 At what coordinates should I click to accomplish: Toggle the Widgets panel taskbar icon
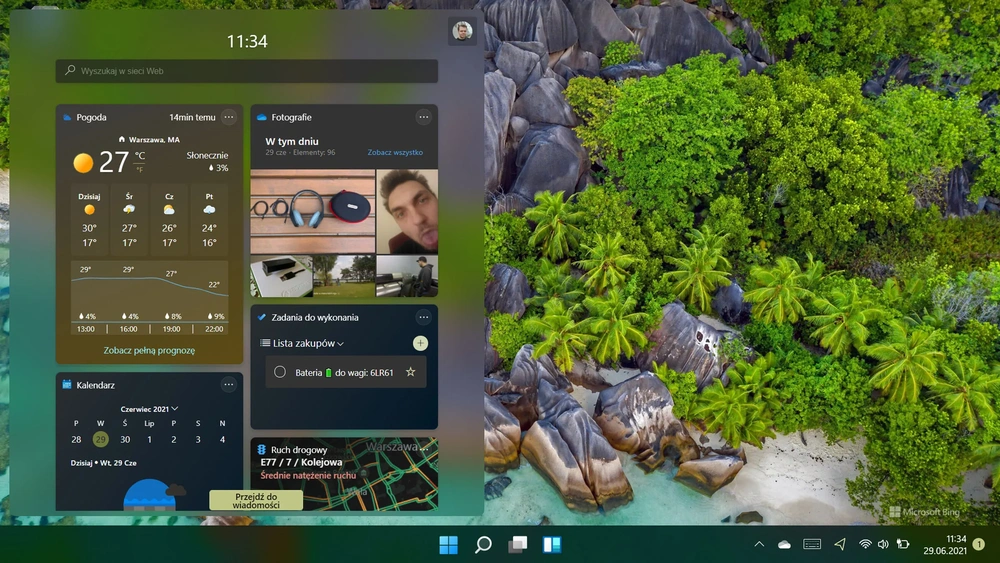(x=552, y=545)
